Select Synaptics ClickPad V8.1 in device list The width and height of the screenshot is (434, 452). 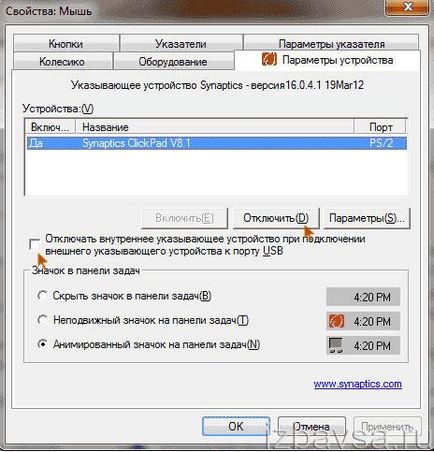(217, 143)
